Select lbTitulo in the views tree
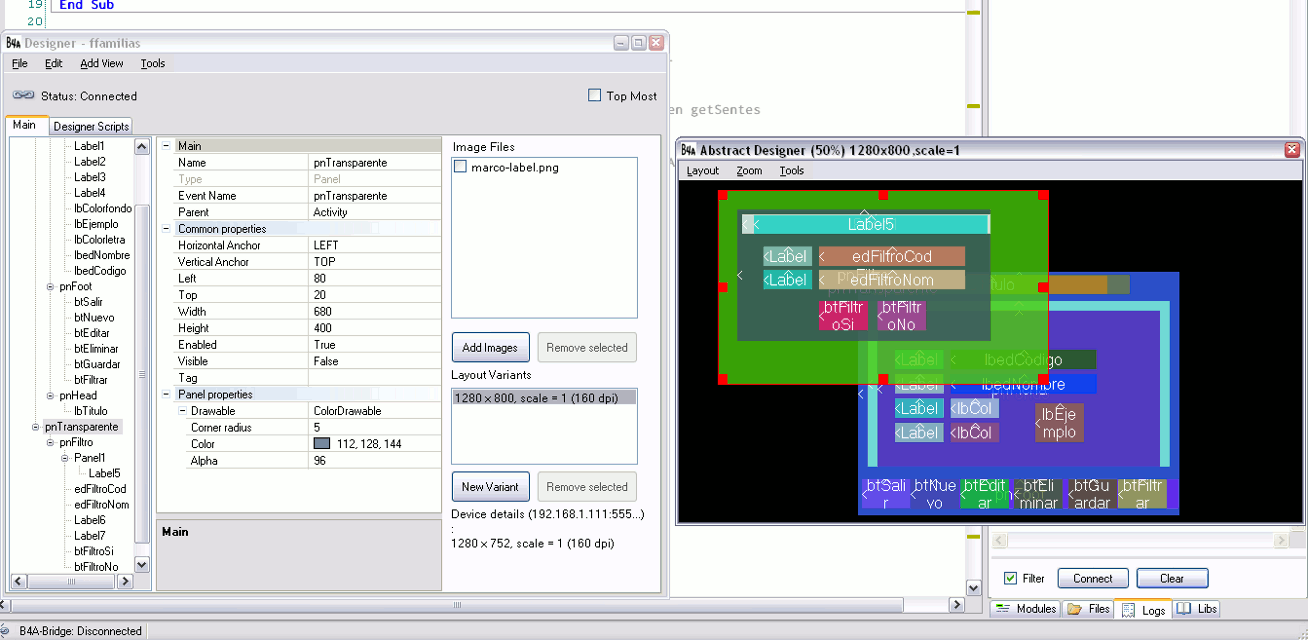The width and height of the screenshot is (1308, 640). click(x=90, y=411)
